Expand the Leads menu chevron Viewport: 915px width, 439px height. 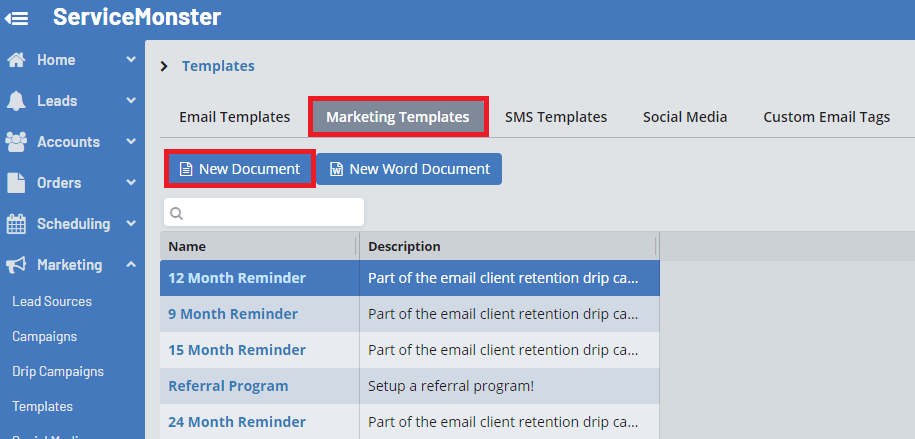(x=131, y=101)
